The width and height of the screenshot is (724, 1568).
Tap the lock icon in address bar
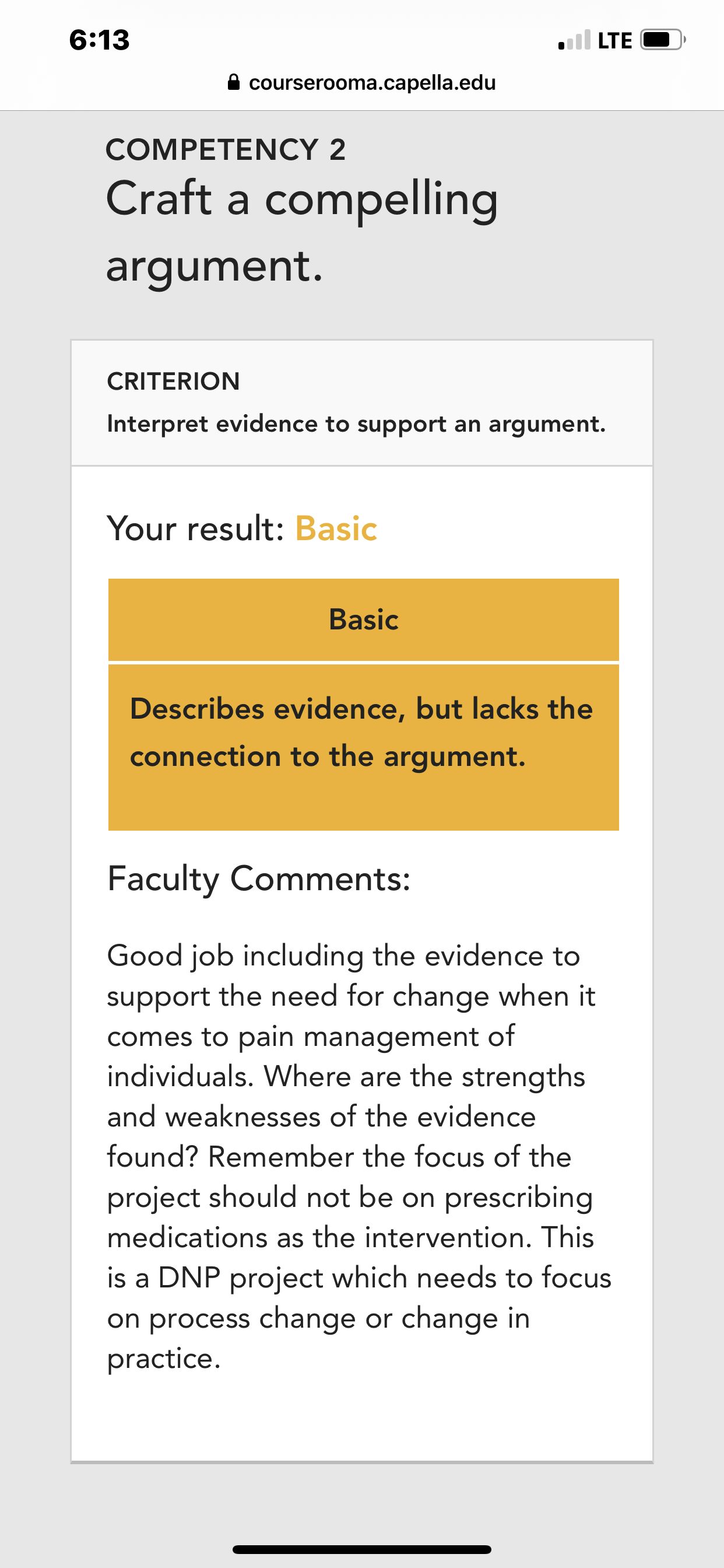pos(233,82)
